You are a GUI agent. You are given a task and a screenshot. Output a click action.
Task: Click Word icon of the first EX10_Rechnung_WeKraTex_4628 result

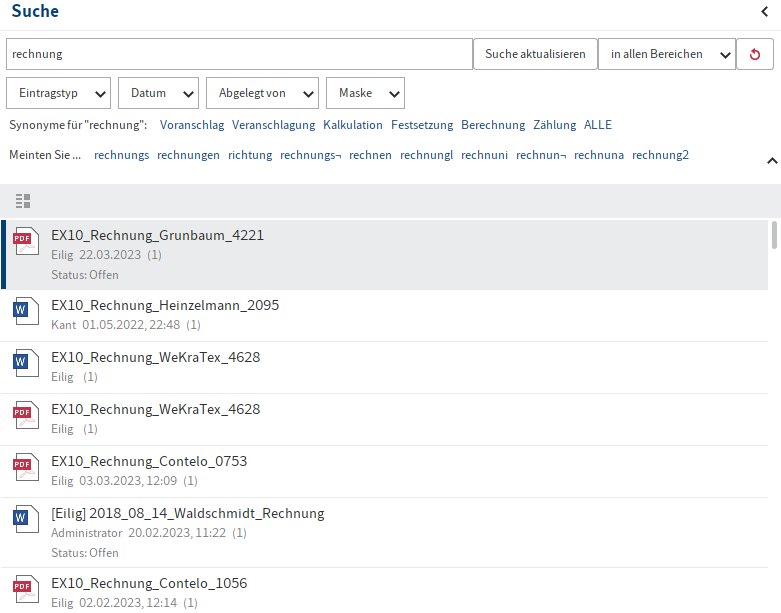[26, 363]
